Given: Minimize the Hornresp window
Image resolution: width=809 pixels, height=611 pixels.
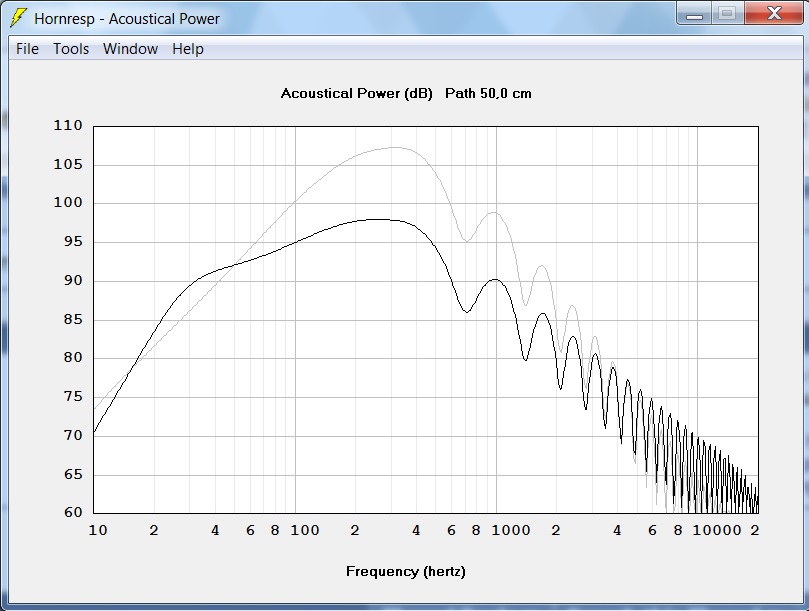Looking at the screenshot, I should coord(694,14).
